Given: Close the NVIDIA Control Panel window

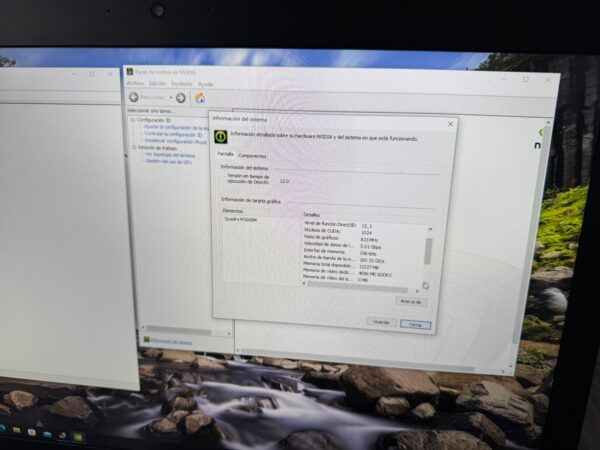Looking at the screenshot, I should point(548,80).
